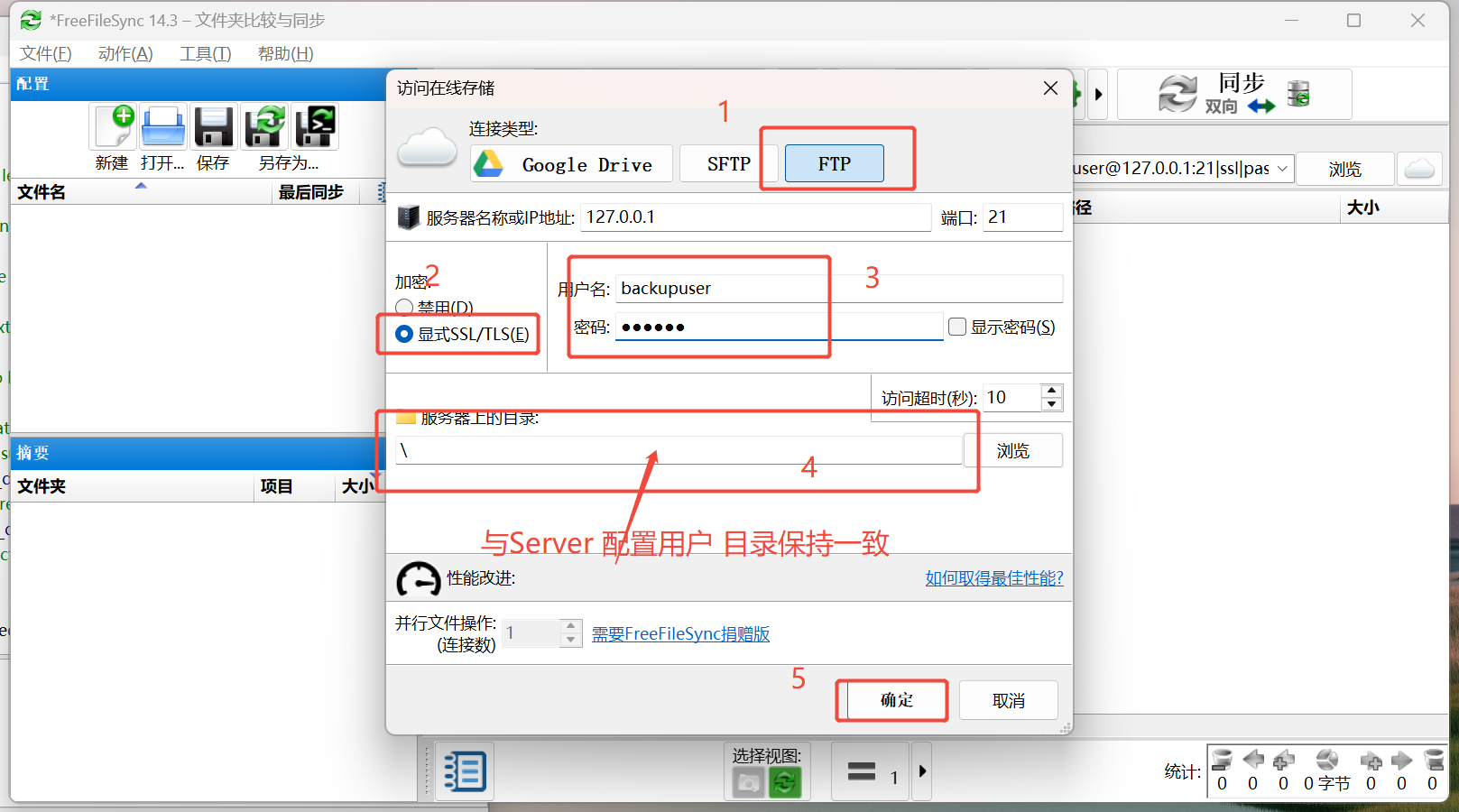Open a configuration with the 打开 icon
Screen dimensions: 1459x812
pos(163,126)
